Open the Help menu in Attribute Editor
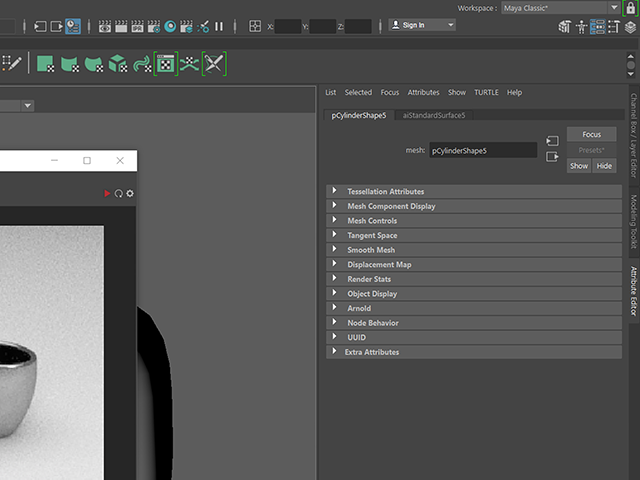This screenshot has height=480, width=640. (x=514, y=93)
